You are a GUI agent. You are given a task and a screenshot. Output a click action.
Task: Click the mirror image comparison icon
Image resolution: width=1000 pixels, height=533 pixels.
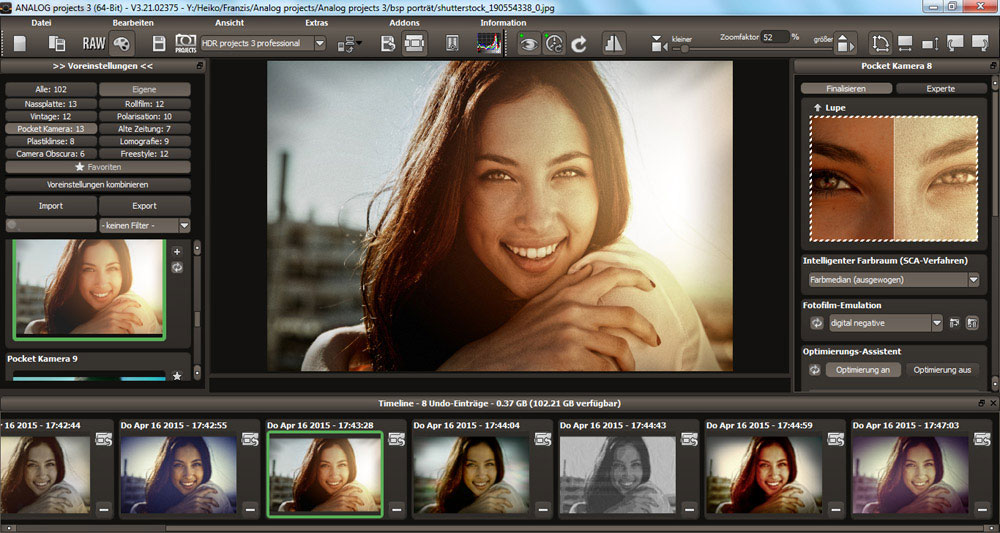point(613,43)
